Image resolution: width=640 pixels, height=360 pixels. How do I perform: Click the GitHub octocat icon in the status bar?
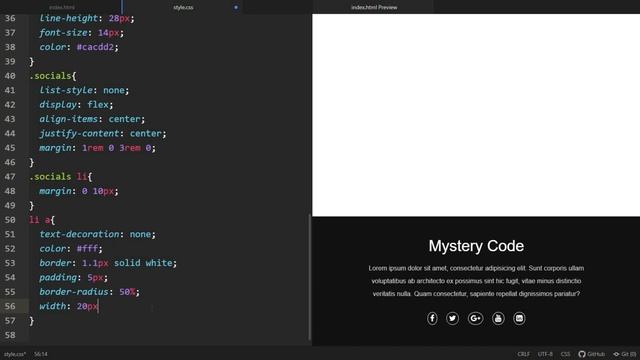click(582, 354)
